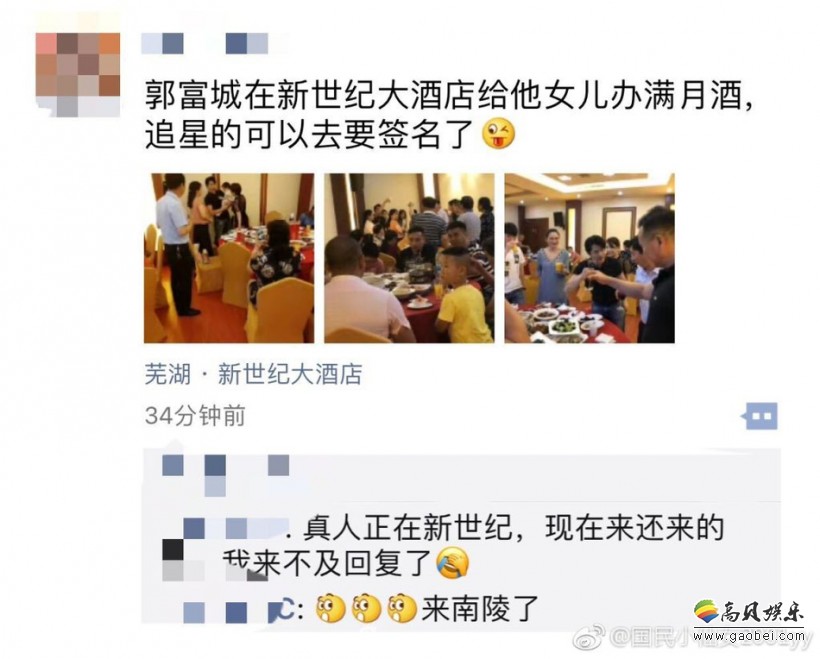
Task: Tap the blurred names in the likes row
Action: (226, 473)
